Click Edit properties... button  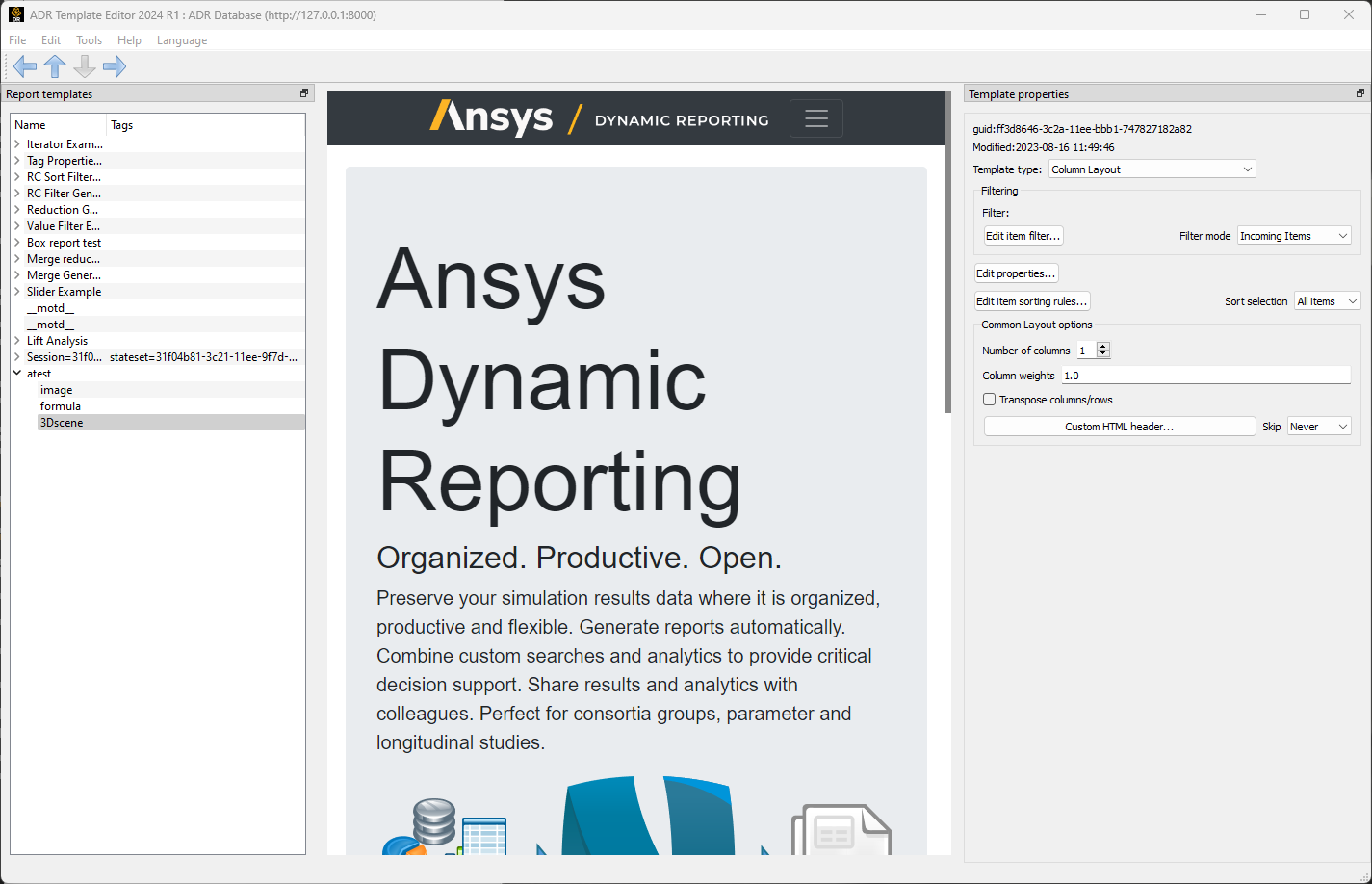pyautogui.click(x=1017, y=273)
